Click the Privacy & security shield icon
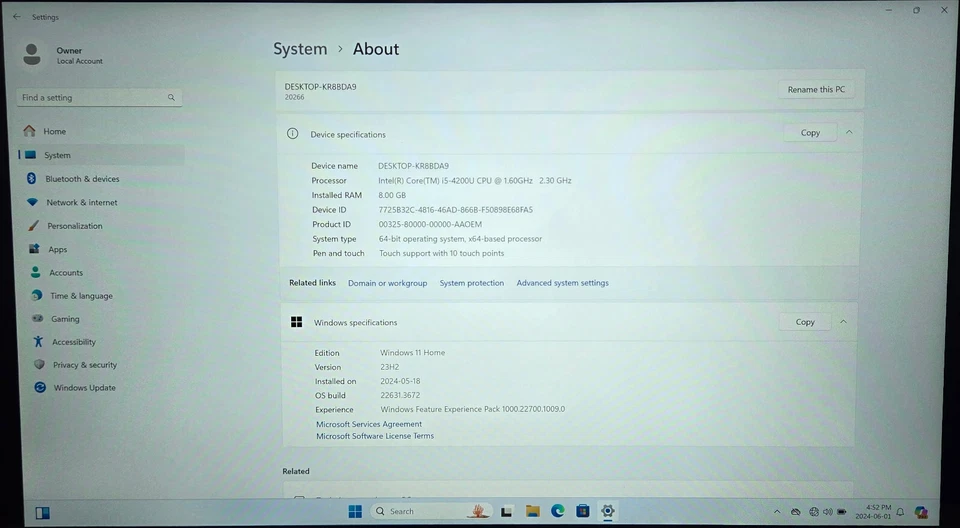 click(x=40, y=364)
